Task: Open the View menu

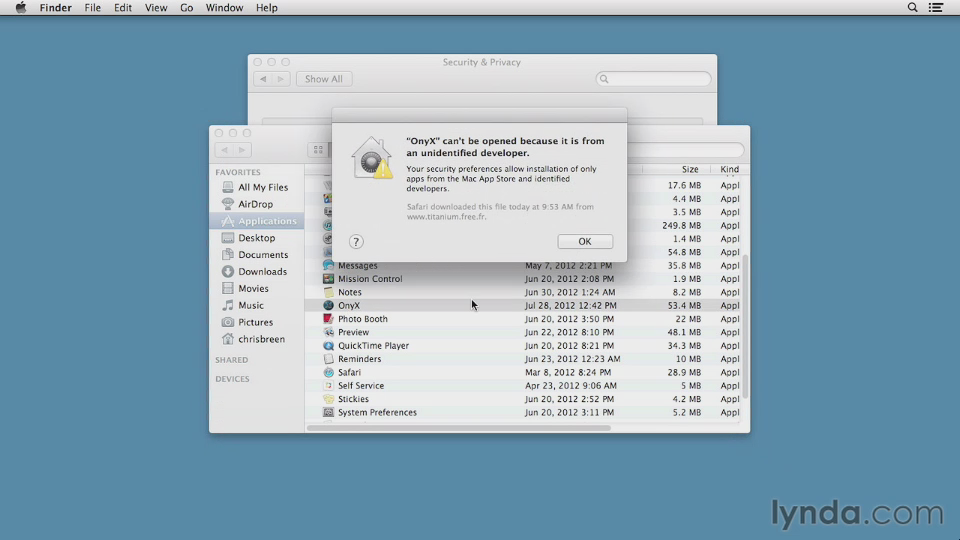Action: (x=156, y=7)
